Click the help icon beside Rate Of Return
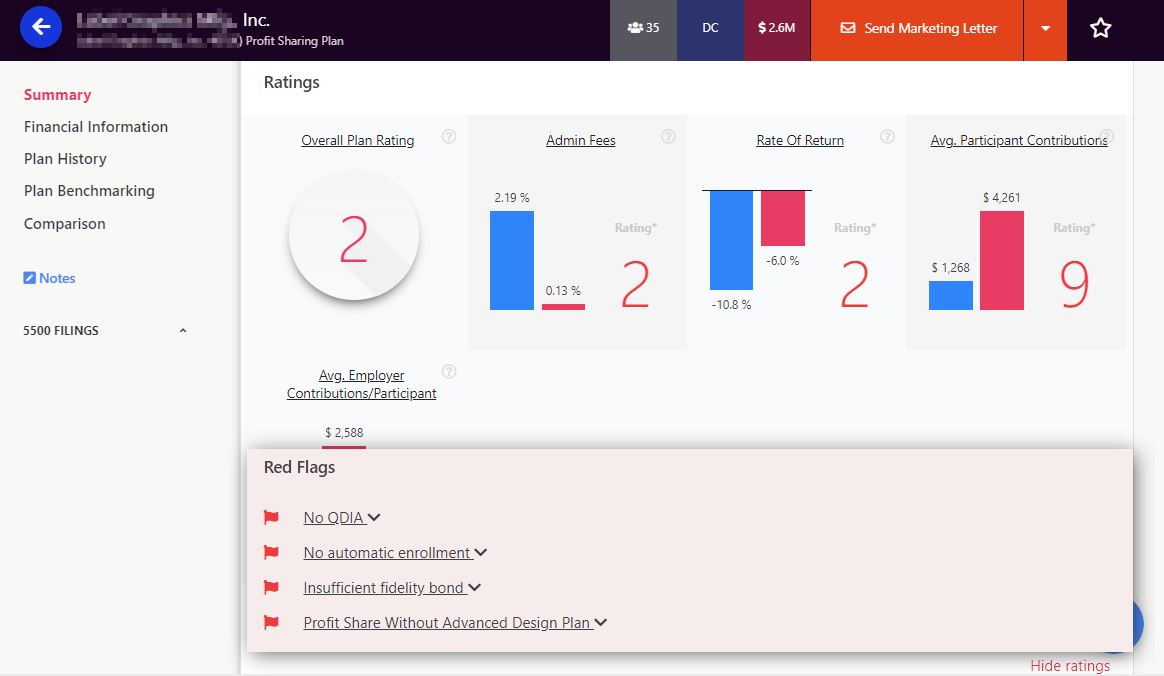The height and width of the screenshot is (676, 1164). tap(887, 137)
